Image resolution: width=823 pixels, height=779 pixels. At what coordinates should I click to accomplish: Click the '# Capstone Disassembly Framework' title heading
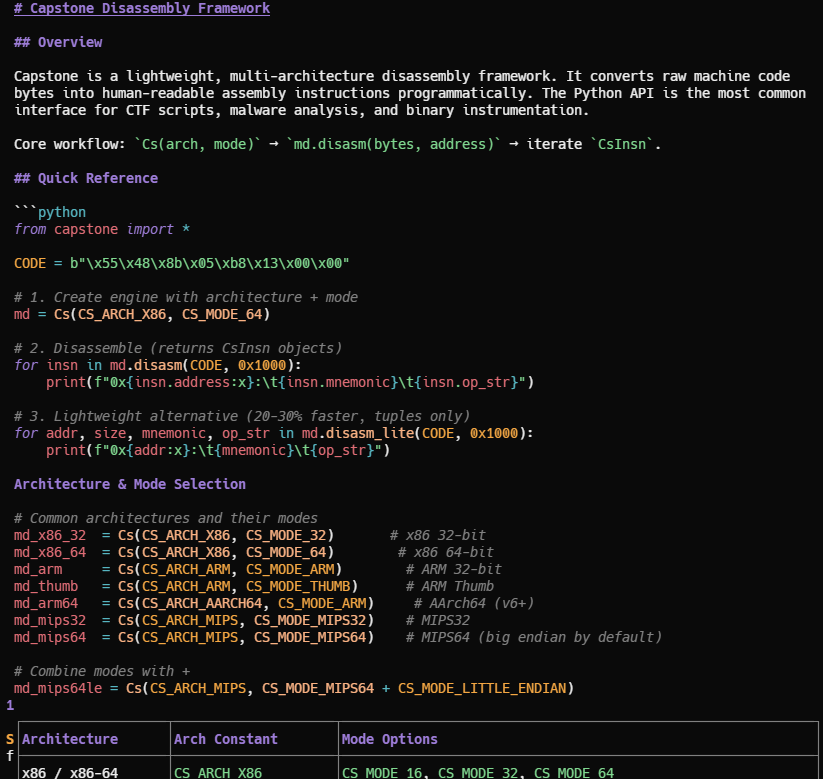pos(142,8)
